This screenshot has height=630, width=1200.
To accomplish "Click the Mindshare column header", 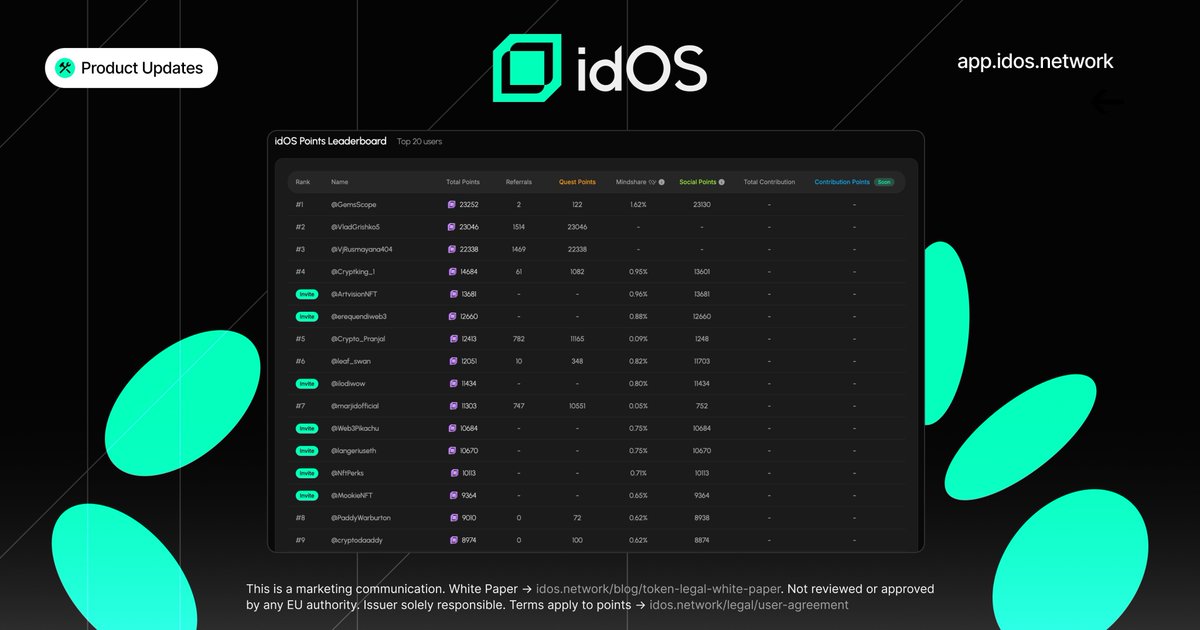I will (632, 182).
